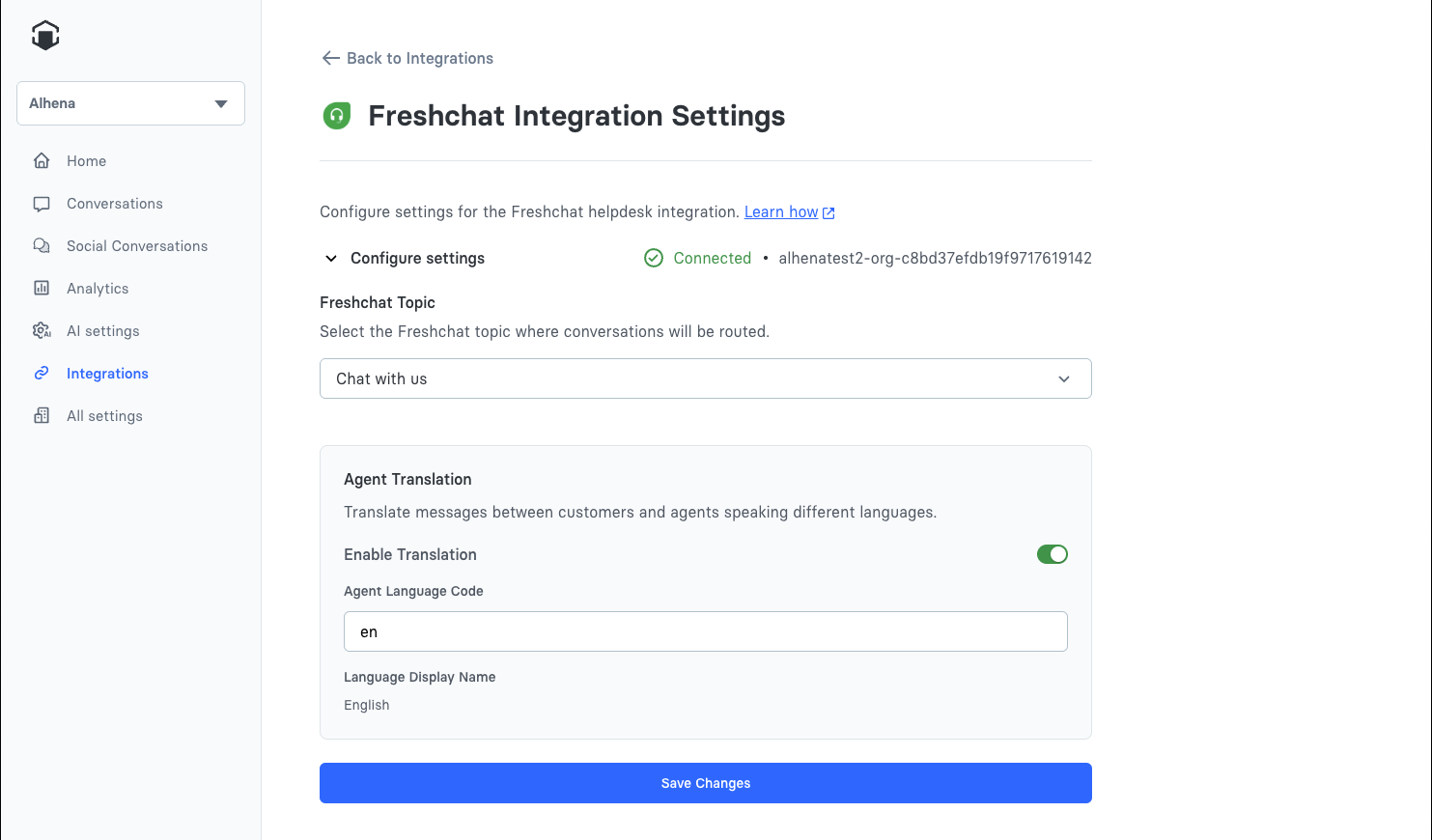Click the back arrow icon

330,58
